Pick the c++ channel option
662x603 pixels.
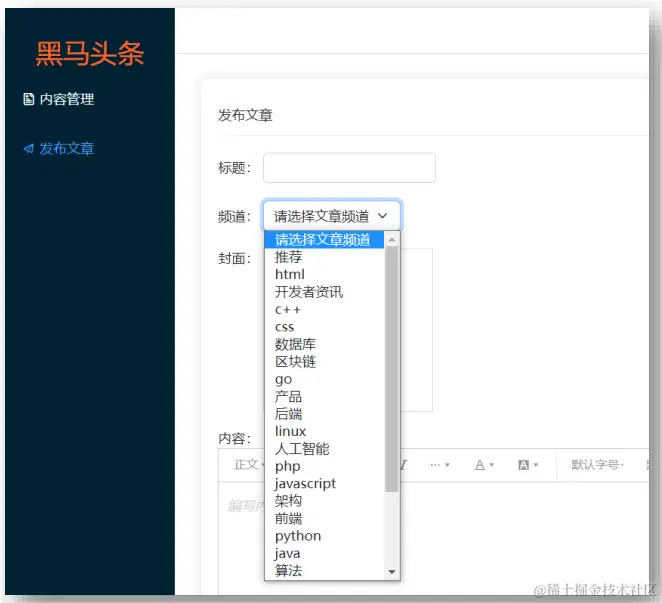[324, 310]
